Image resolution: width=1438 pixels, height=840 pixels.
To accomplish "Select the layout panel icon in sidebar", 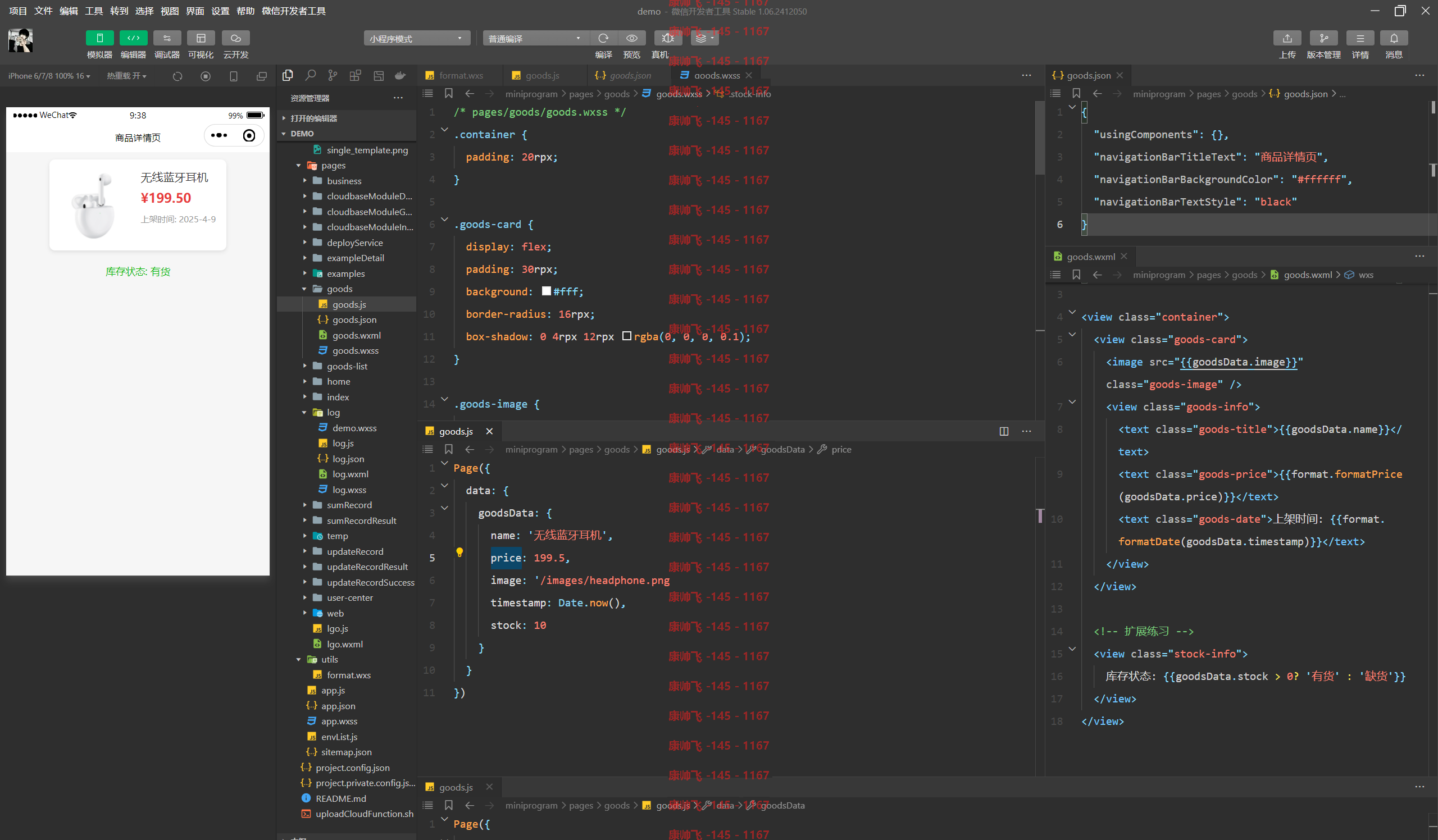I will click(x=379, y=75).
